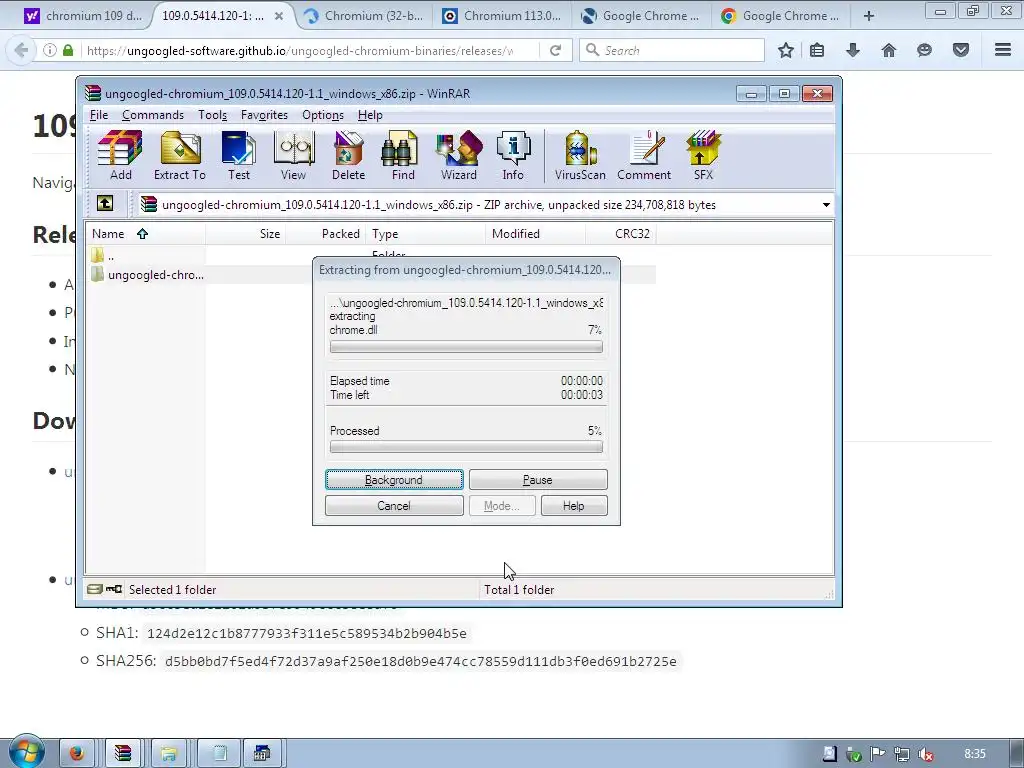Click the SFX toolbar icon
The width and height of the screenshot is (1024, 768).
(703, 155)
